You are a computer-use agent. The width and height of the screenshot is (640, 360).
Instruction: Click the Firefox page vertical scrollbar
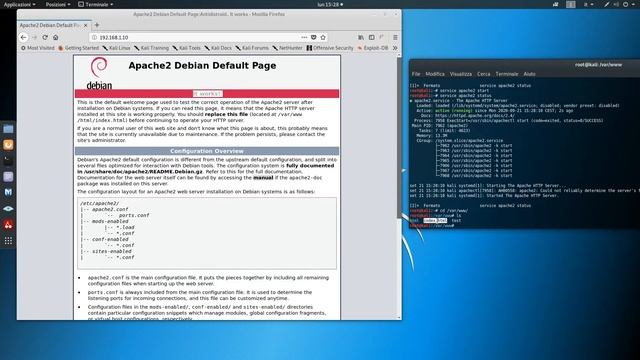coord(399,138)
